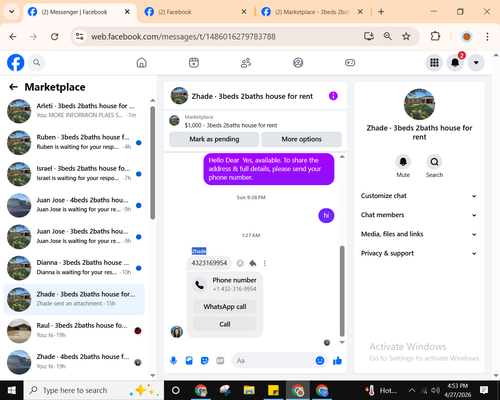The image size is (500, 400).
Task: Open Raul 3beds 2baths conversation
Action: (74, 330)
